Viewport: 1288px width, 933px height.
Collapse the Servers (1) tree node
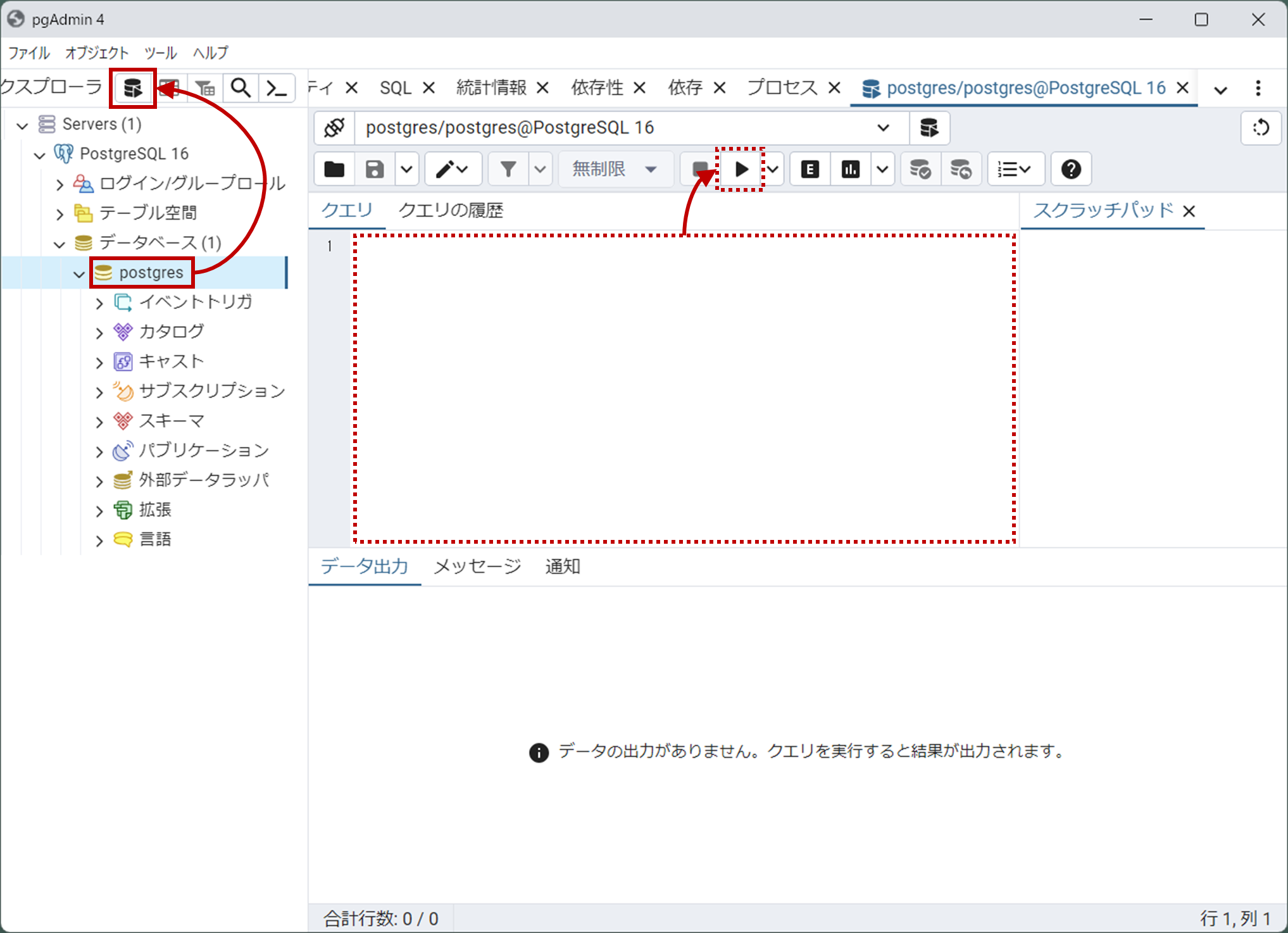coord(22,125)
